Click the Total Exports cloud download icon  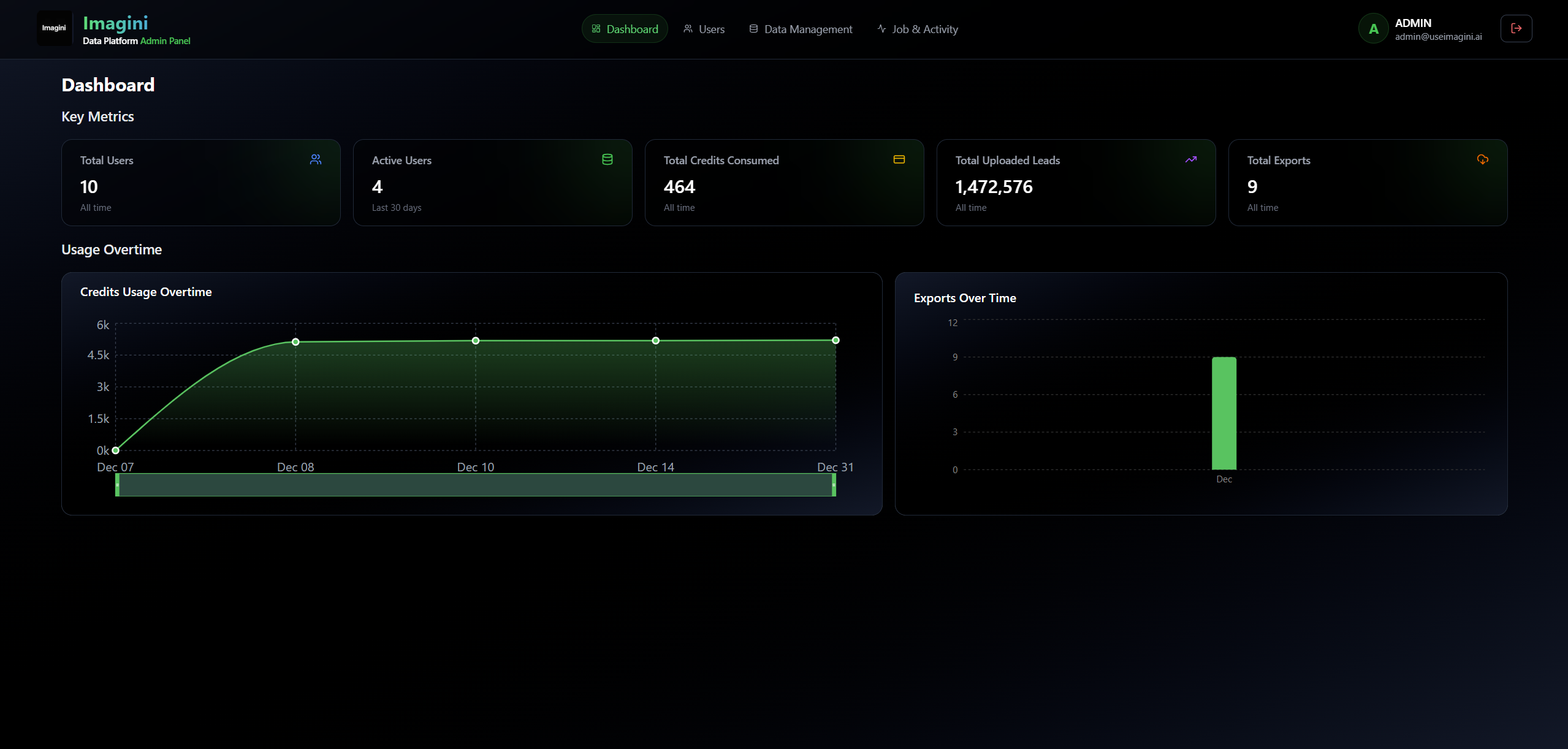click(x=1482, y=159)
